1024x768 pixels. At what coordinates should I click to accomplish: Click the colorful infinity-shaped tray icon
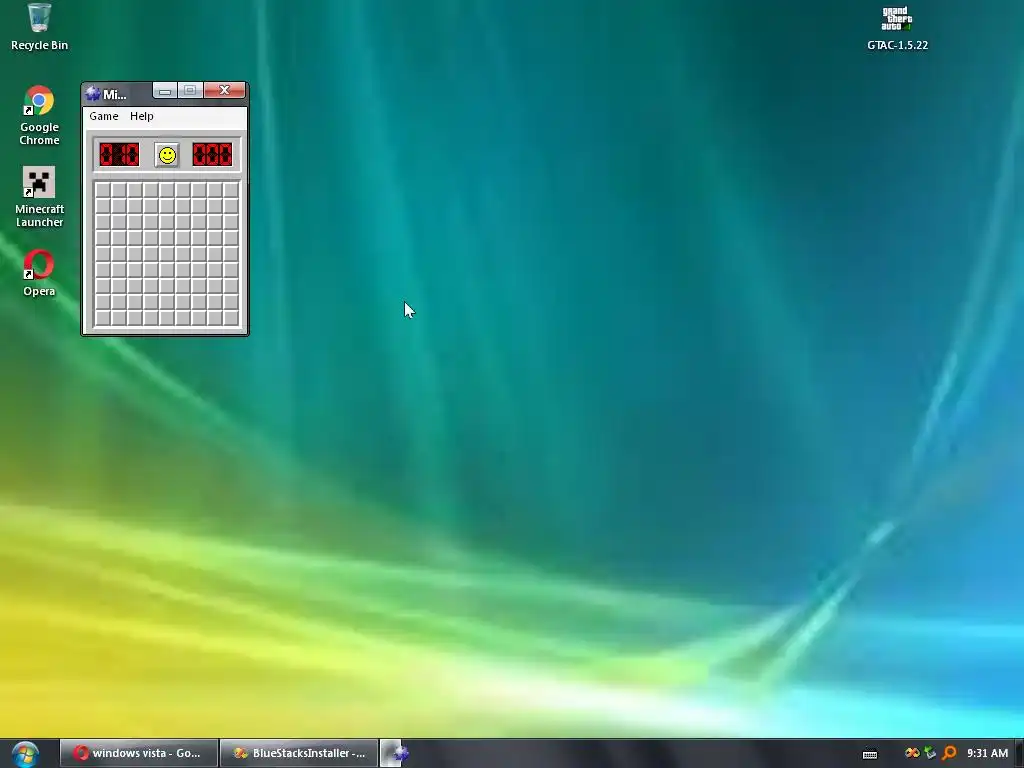912,753
